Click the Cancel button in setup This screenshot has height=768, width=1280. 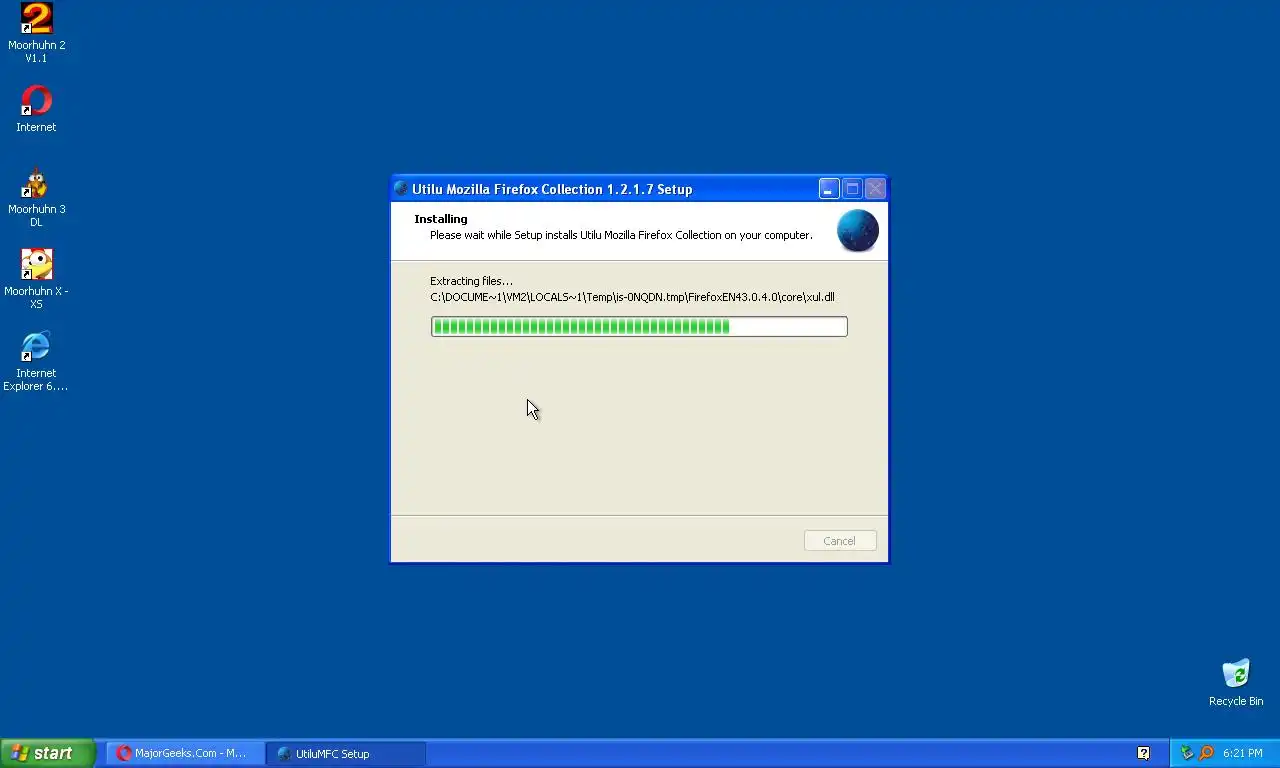coord(840,541)
